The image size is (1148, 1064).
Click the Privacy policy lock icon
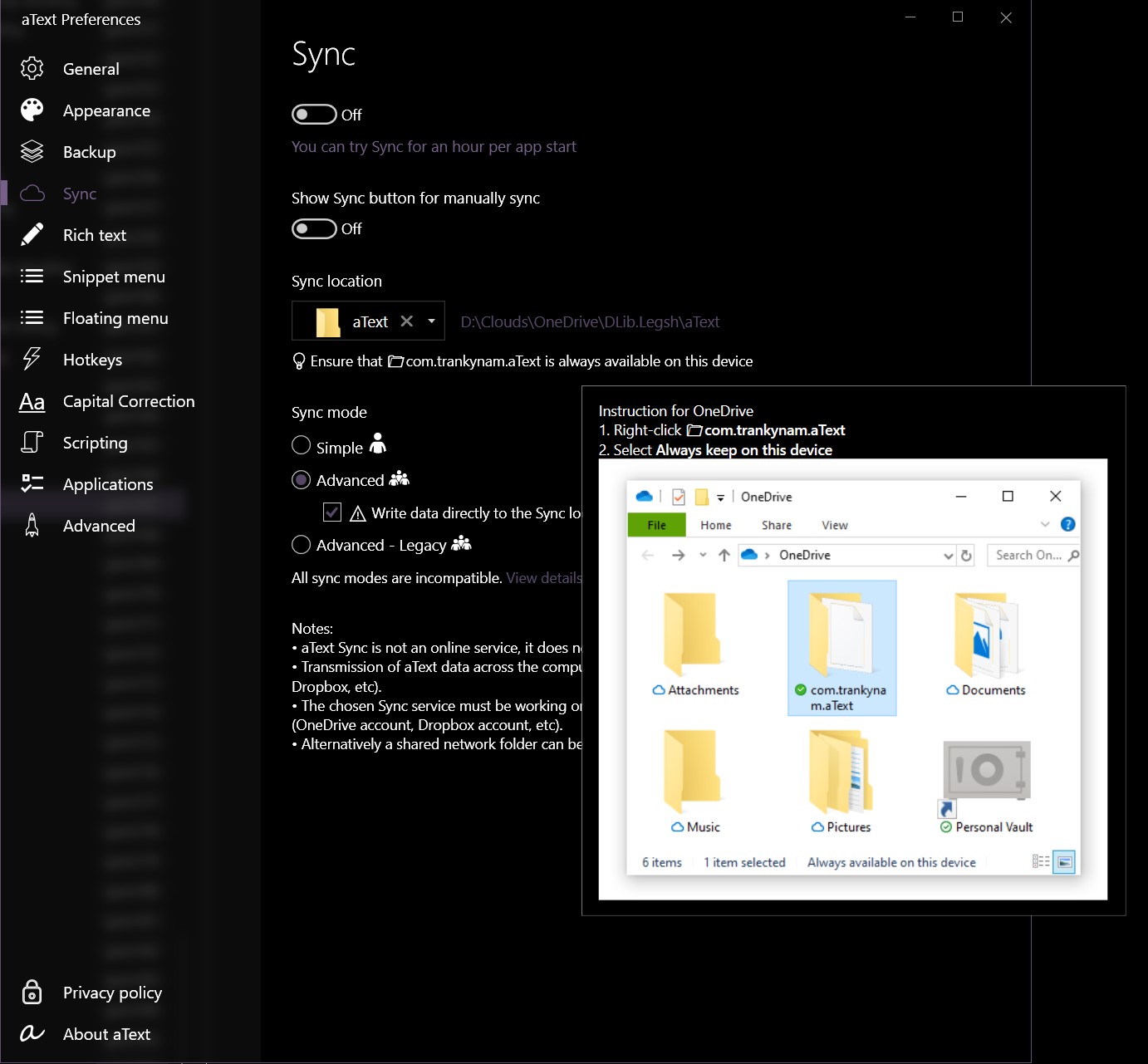point(32,993)
